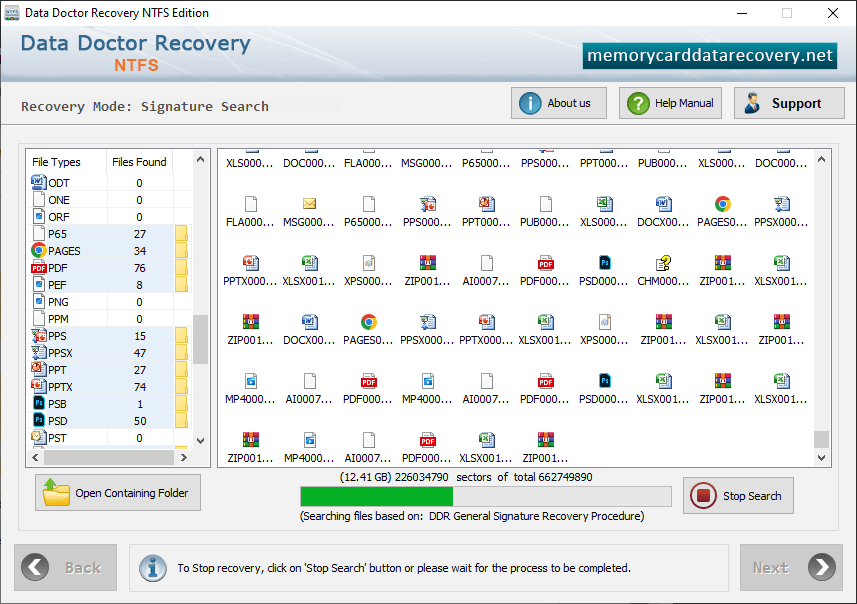Select the PST Outlook icon
The image size is (857, 604).
38,437
